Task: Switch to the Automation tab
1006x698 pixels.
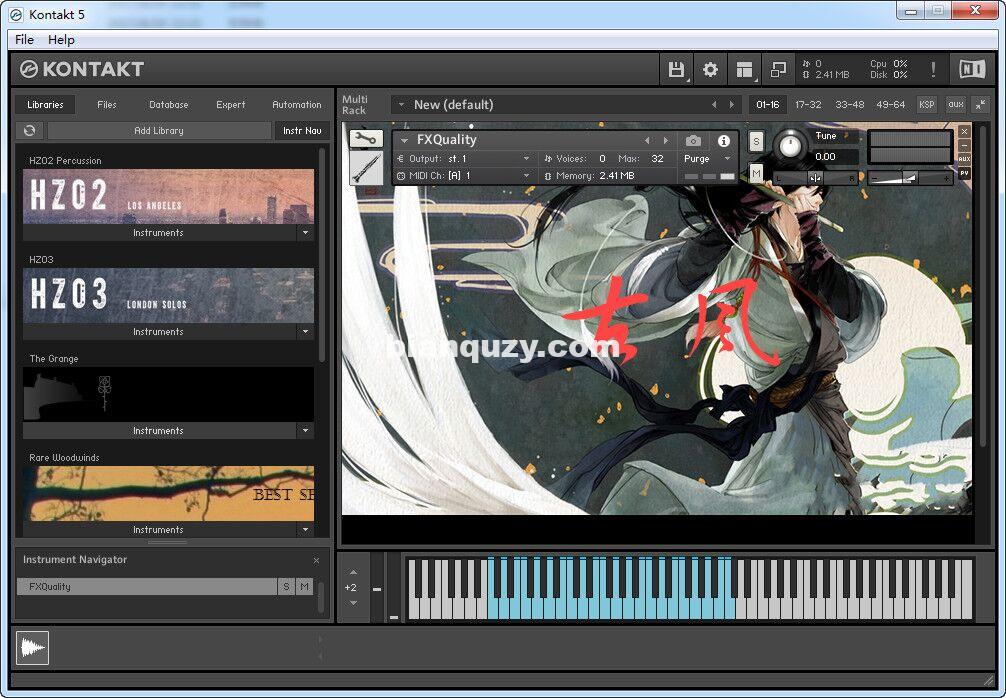Action: tap(296, 105)
